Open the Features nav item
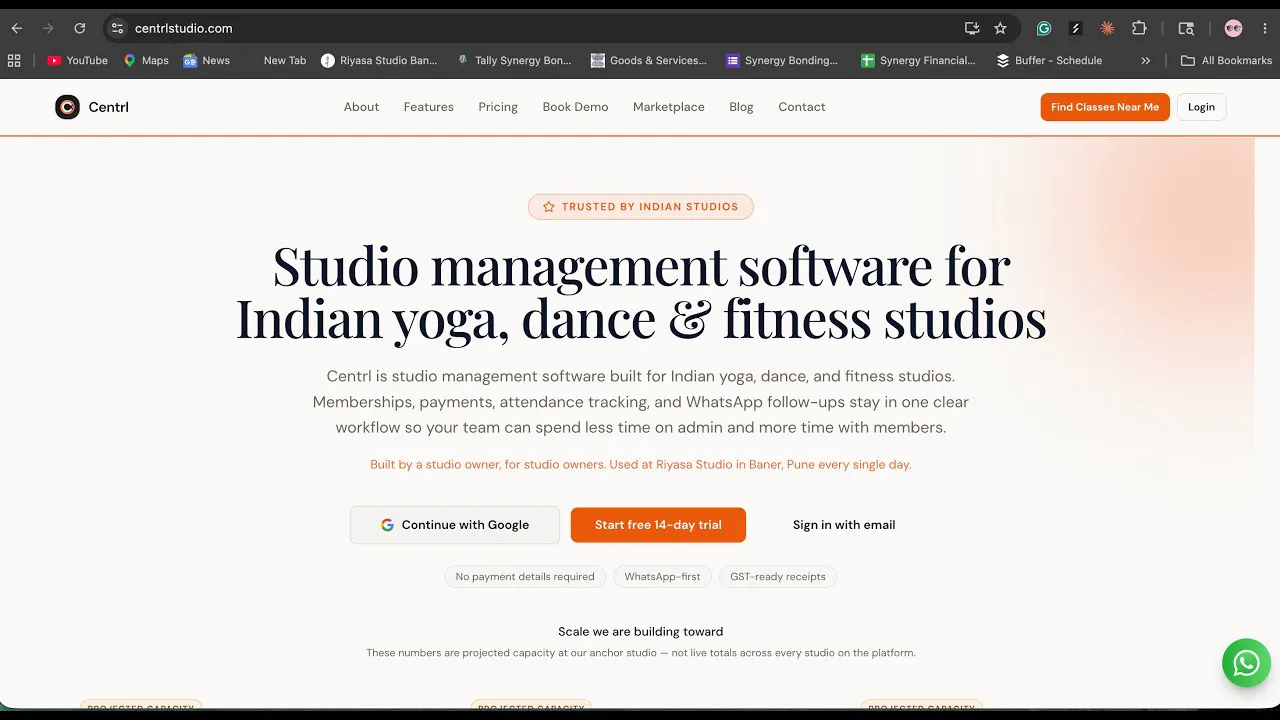 tap(428, 107)
